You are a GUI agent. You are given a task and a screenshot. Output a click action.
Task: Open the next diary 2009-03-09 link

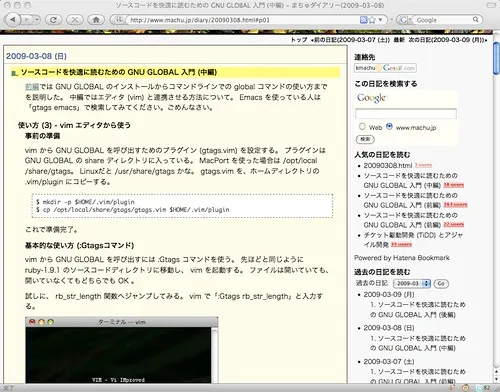[448, 40]
